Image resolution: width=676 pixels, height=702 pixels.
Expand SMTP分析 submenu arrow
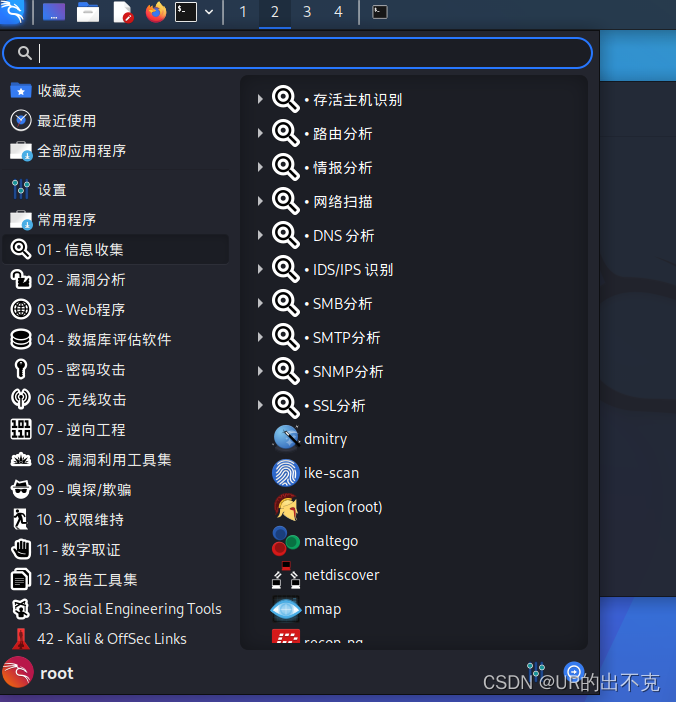click(260, 338)
